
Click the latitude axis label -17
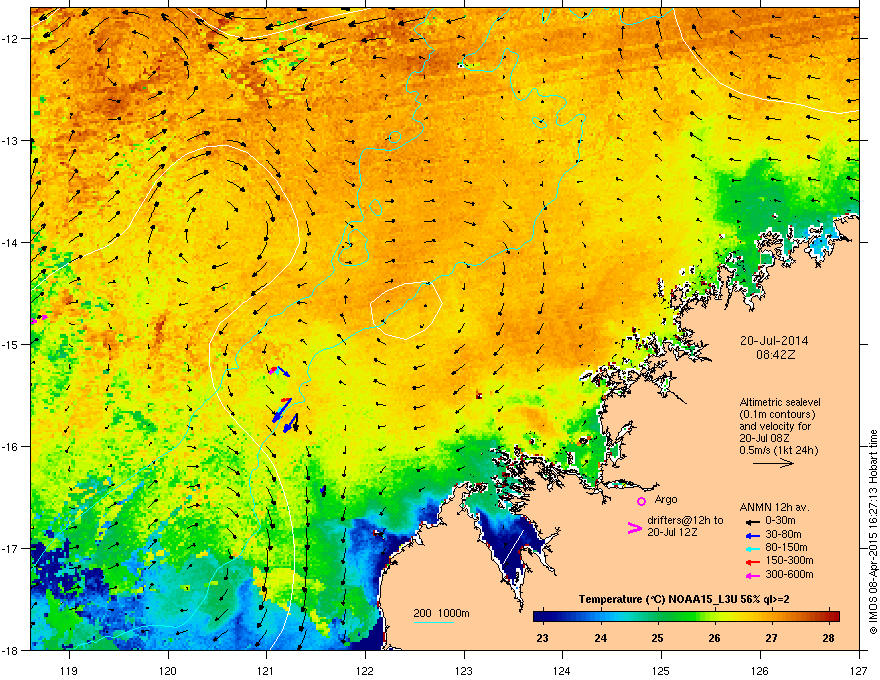[x=11, y=548]
